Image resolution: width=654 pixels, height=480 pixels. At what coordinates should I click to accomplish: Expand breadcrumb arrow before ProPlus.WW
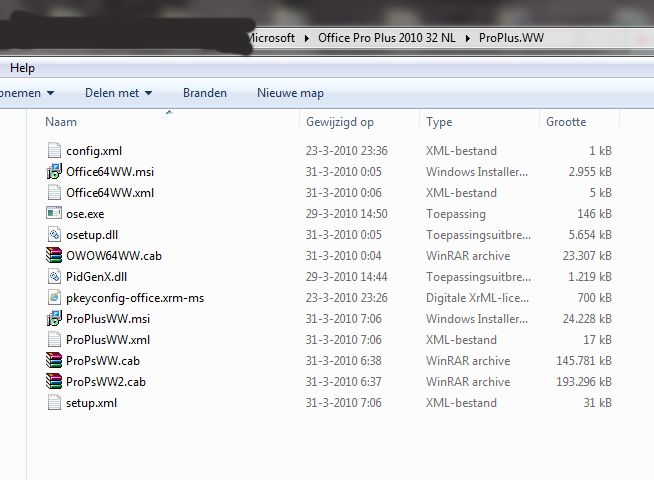click(468, 38)
